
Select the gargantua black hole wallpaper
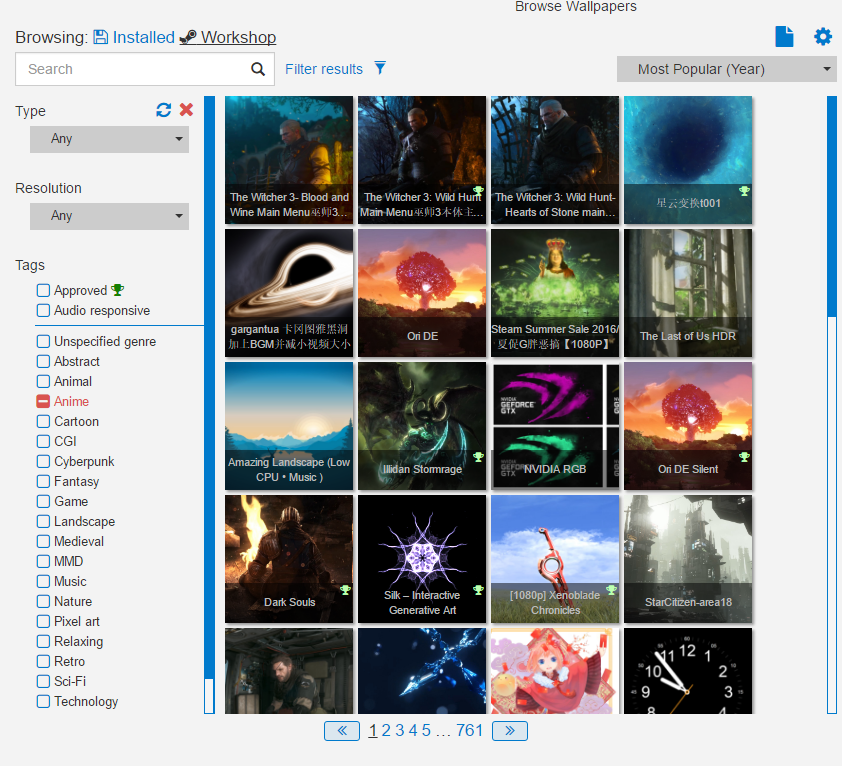tap(289, 293)
